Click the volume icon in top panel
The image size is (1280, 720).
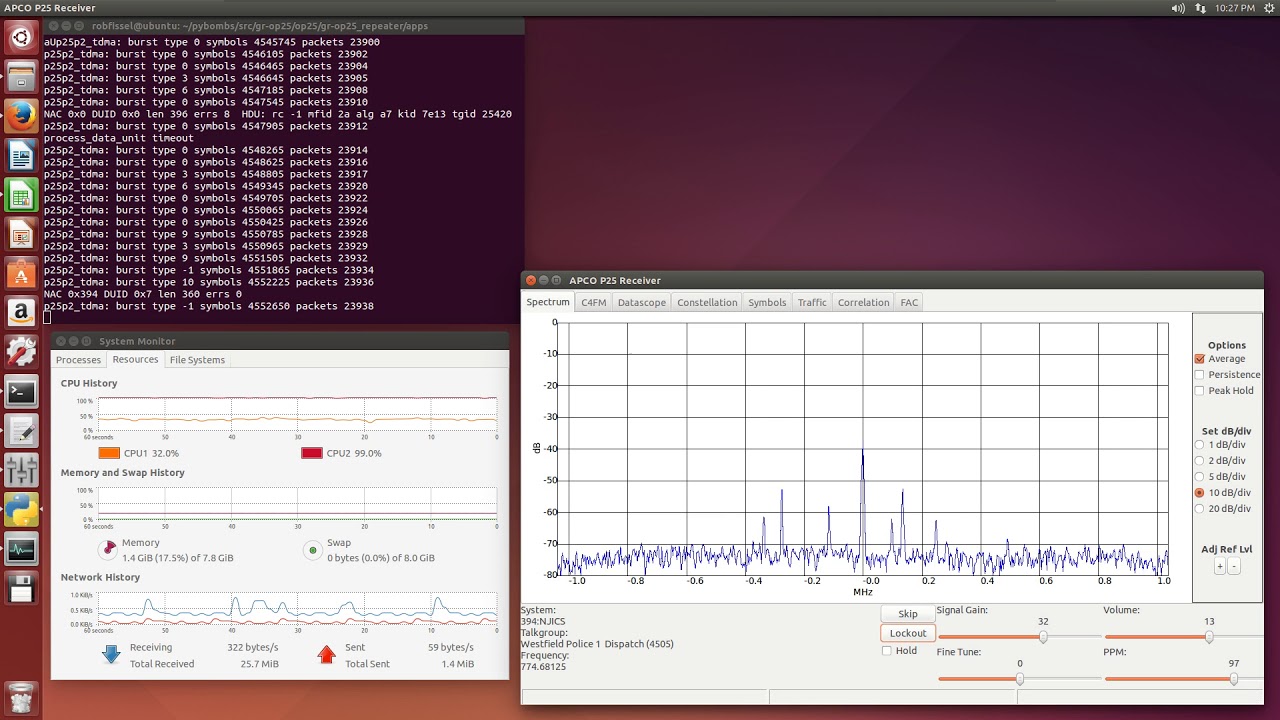(x=1177, y=8)
